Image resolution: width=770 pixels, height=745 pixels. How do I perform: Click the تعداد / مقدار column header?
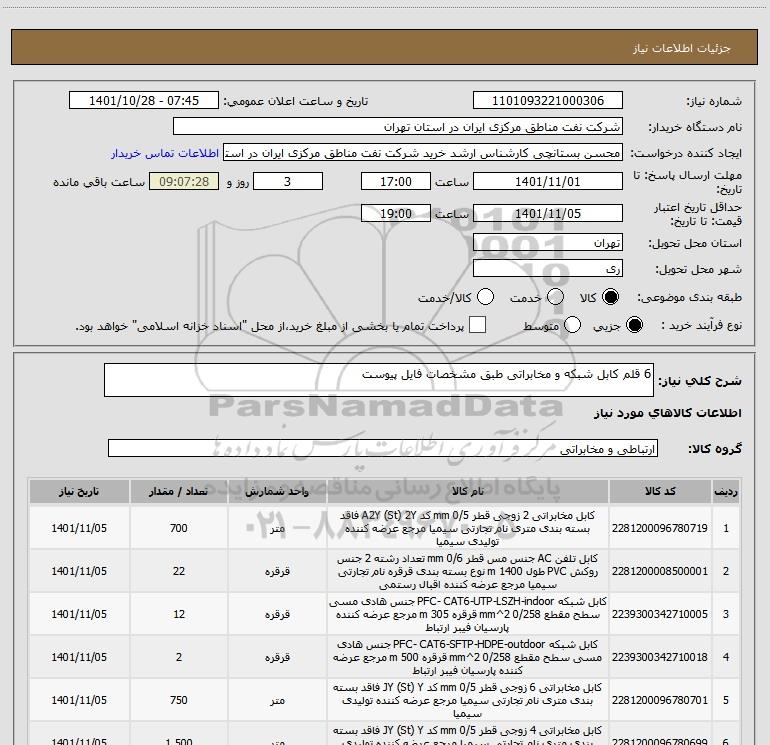(179, 492)
